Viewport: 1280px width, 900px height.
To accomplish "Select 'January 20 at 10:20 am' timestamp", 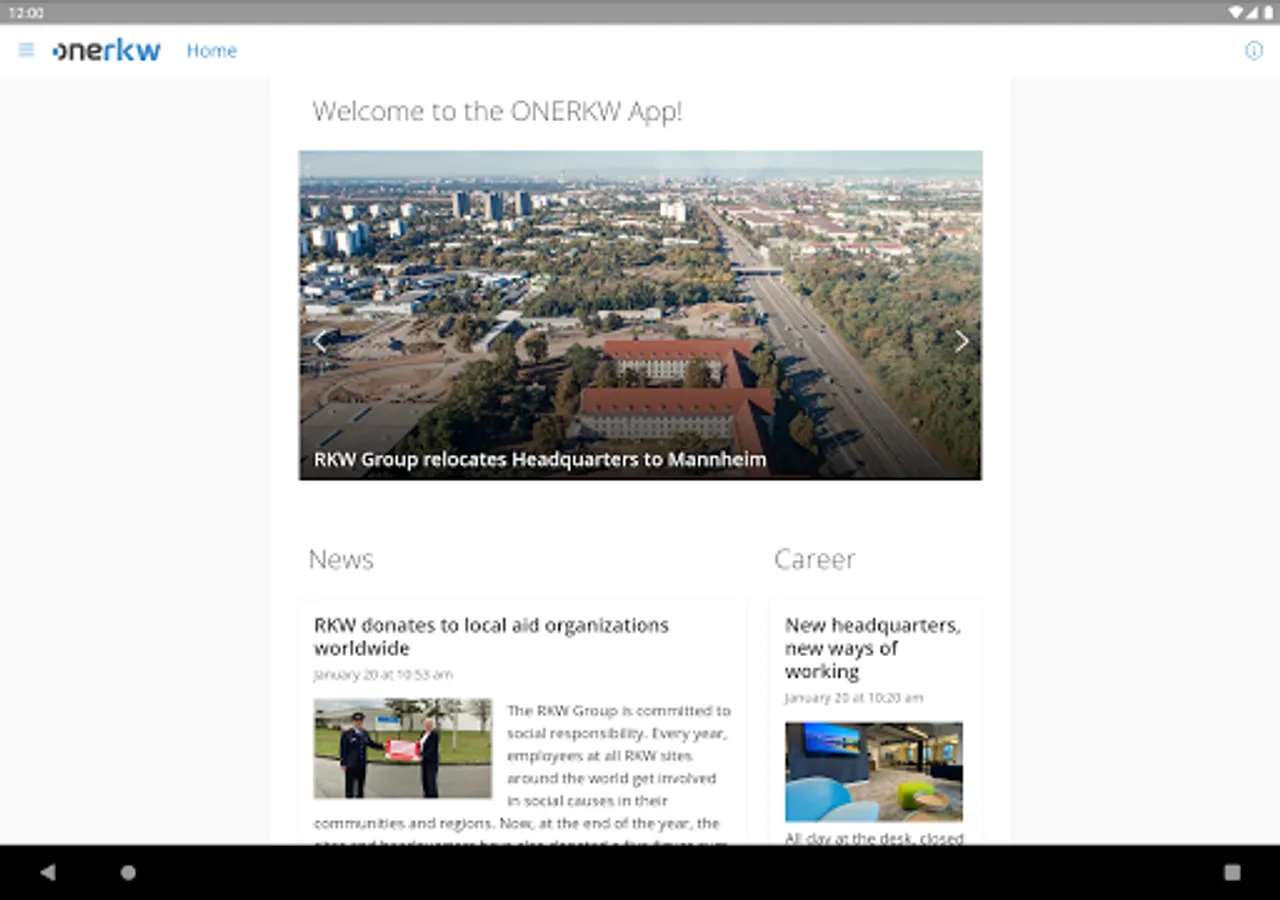I will [854, 698].
